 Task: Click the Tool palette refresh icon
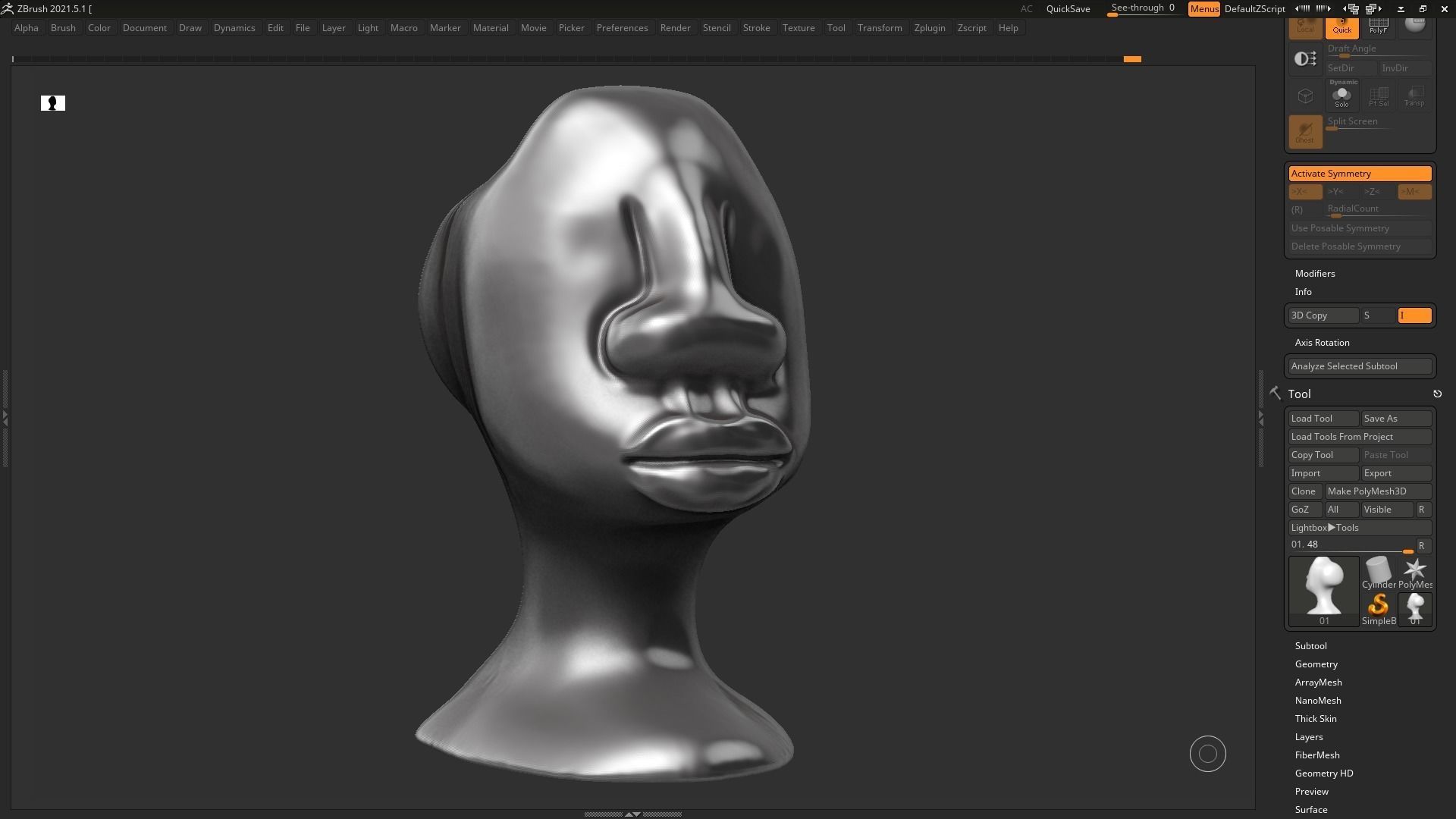(1437, 394)
